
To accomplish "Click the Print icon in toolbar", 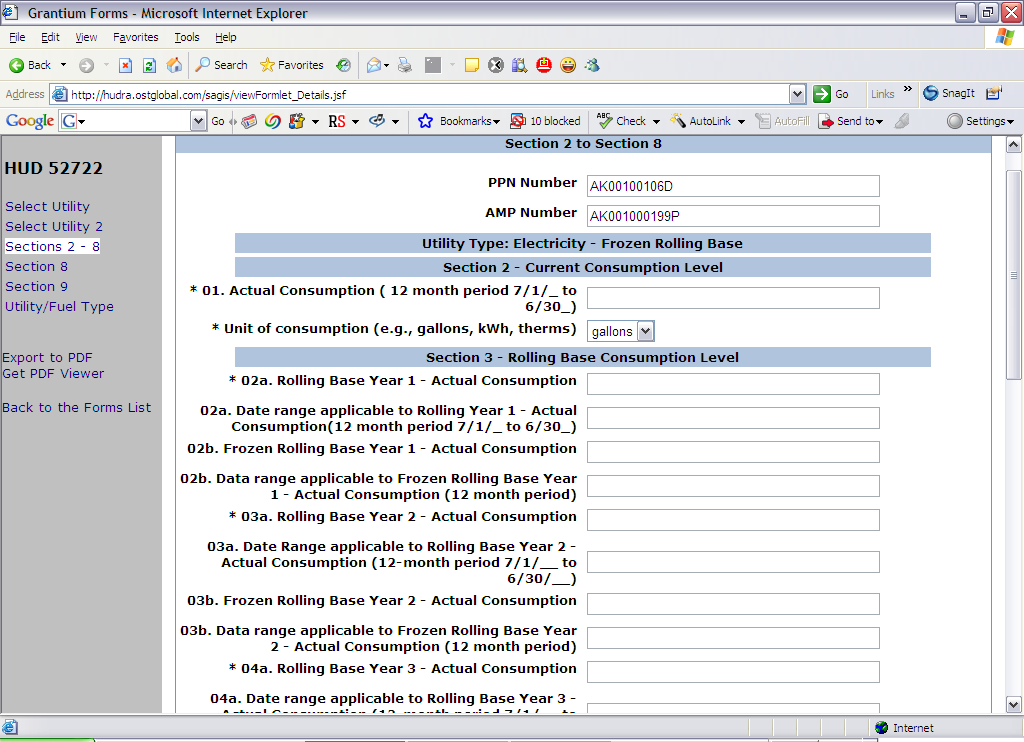I will (404, 65).
